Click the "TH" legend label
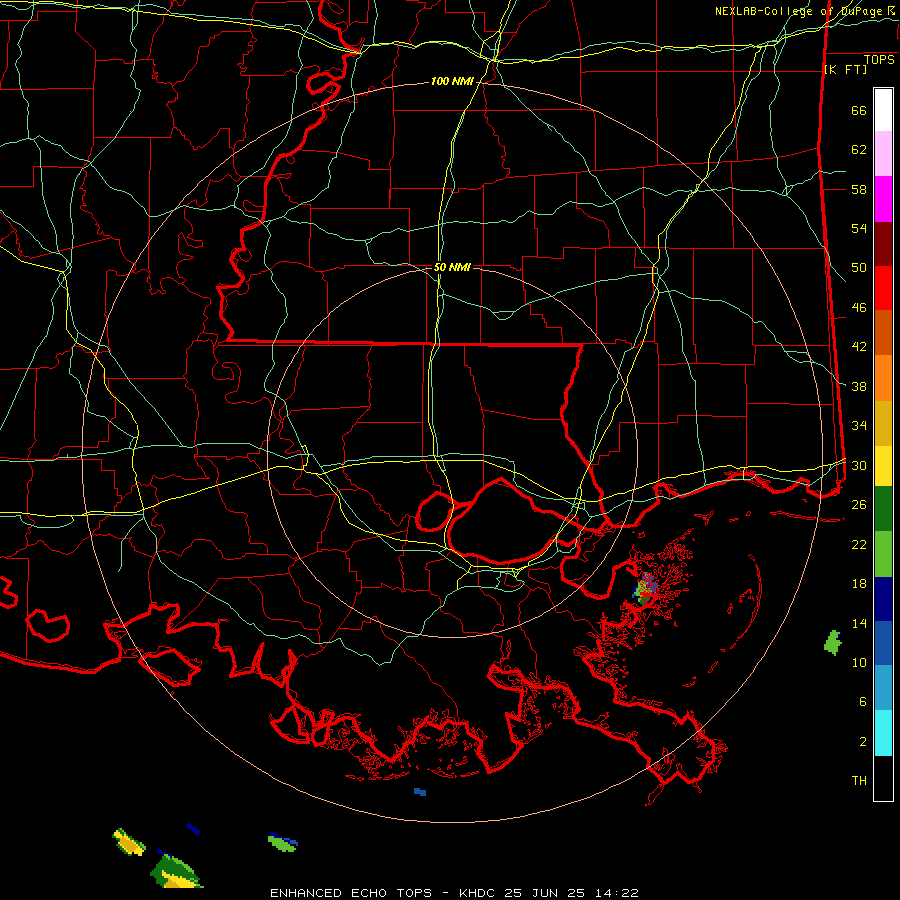Viewport: 900px width, 900px height. (859, 780)
